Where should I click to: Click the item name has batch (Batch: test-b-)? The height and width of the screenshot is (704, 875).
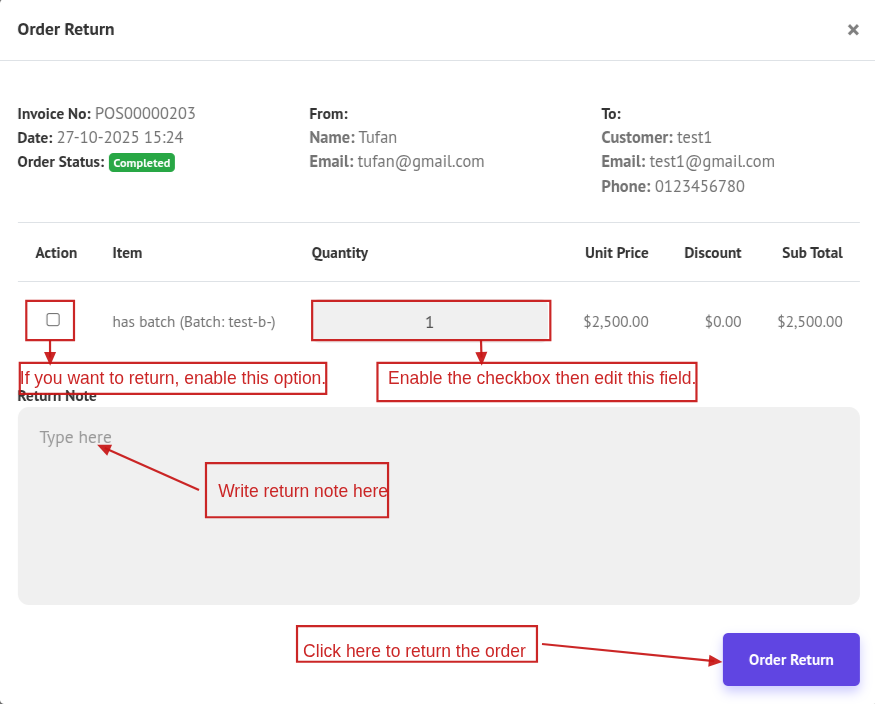click(x=194, y=322)
